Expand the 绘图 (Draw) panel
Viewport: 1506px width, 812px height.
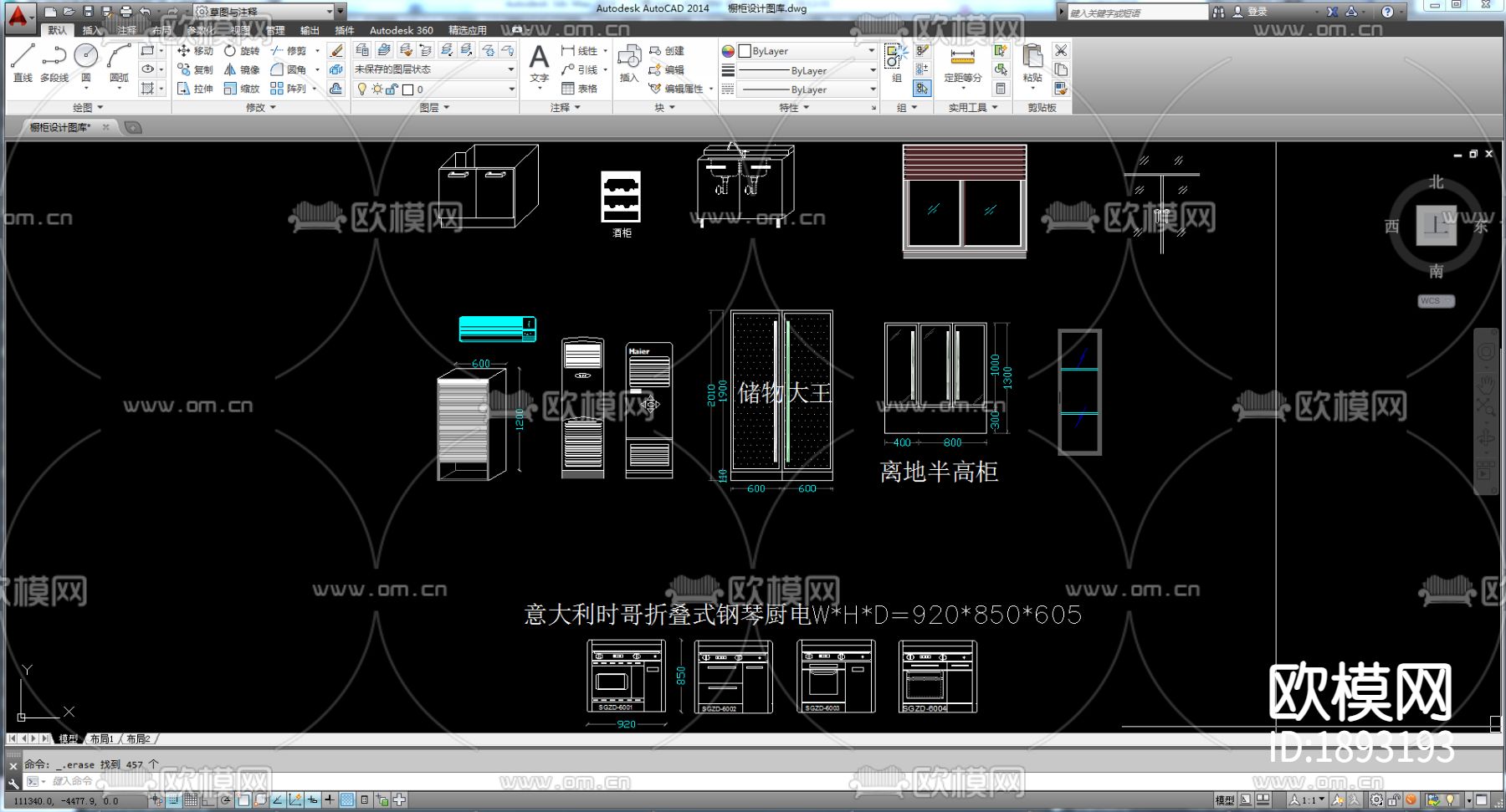88,108
